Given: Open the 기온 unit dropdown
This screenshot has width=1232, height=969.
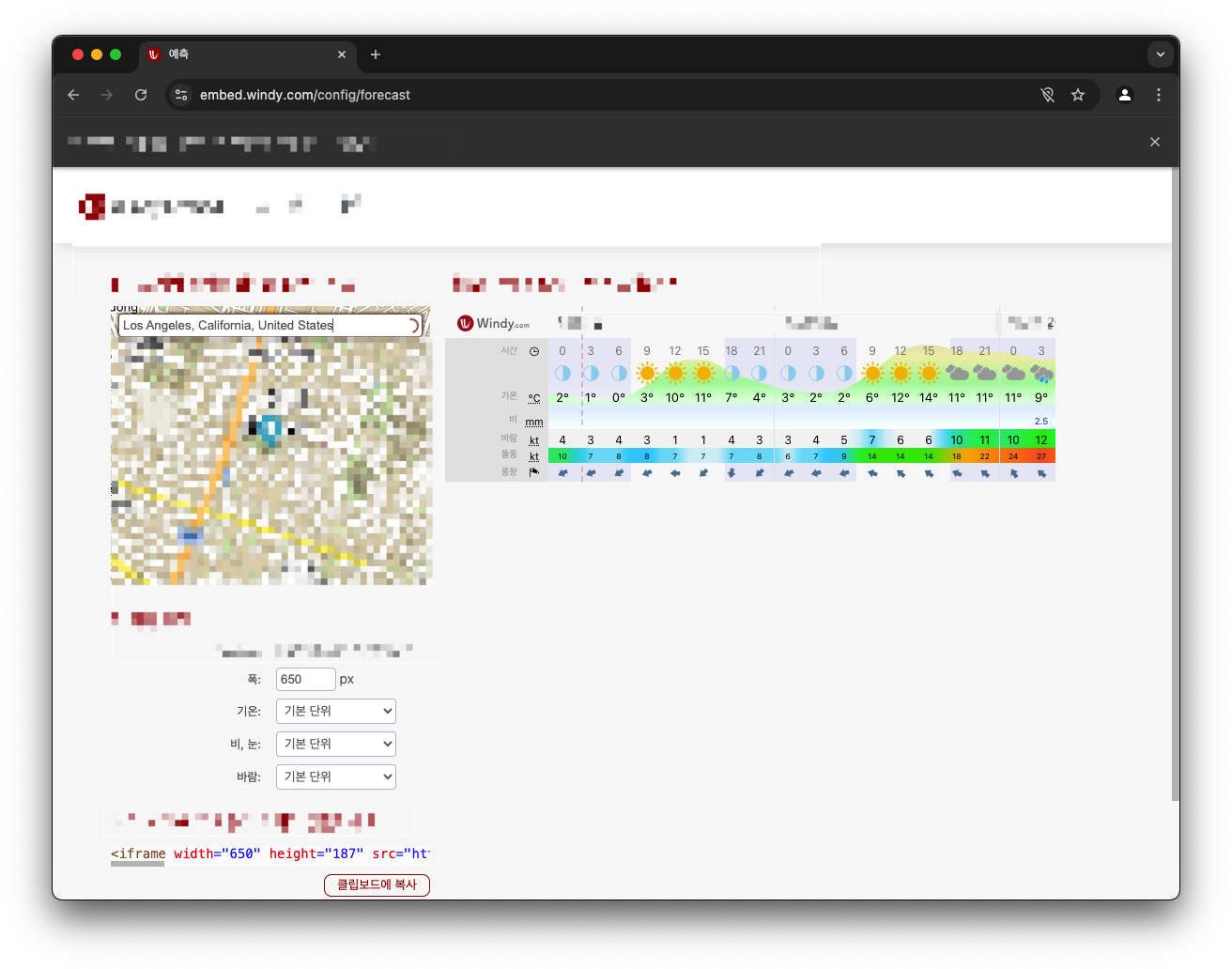Looking at the screenshot, I should click(x=335, y=712).
